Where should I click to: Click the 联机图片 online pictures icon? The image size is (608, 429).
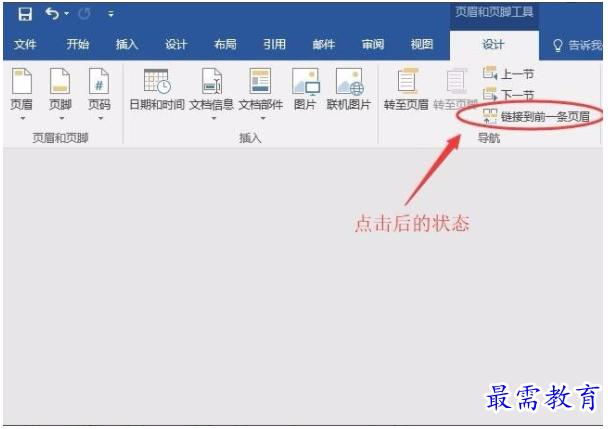pyautogui.click(x=349, y=81)
